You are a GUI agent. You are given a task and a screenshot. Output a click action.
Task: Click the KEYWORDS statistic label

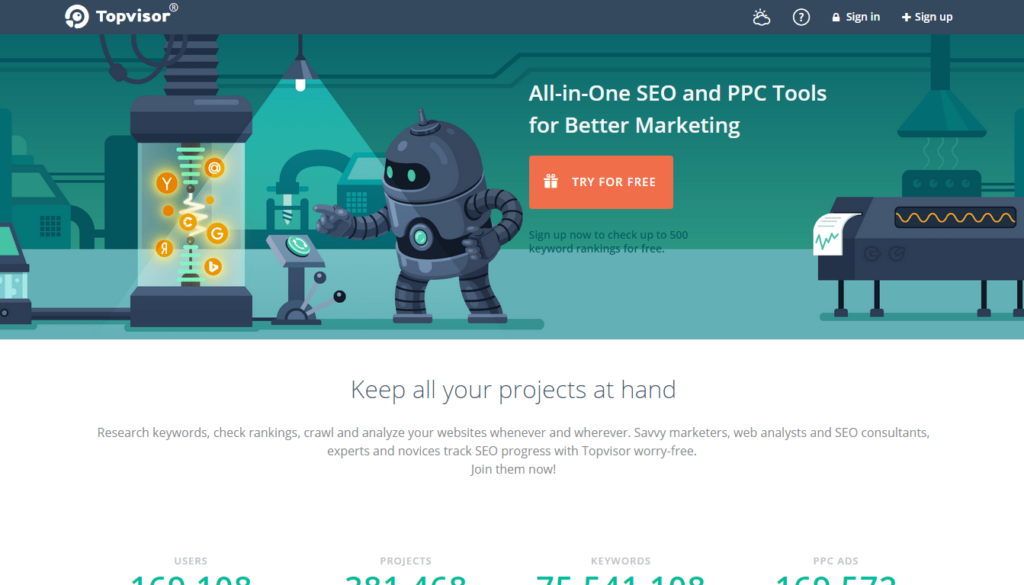(620, 561)
